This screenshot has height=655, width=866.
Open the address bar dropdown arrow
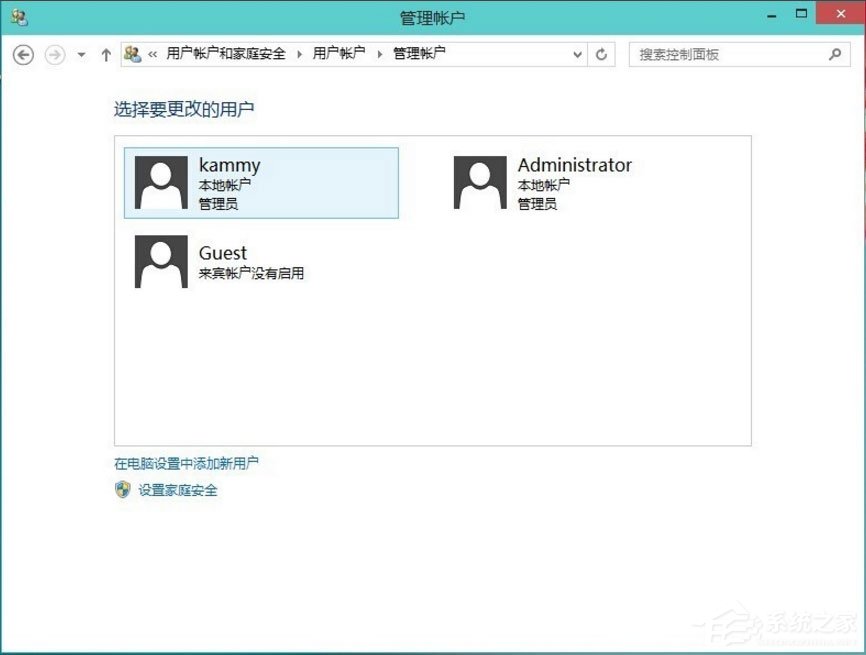coord(576,54)
